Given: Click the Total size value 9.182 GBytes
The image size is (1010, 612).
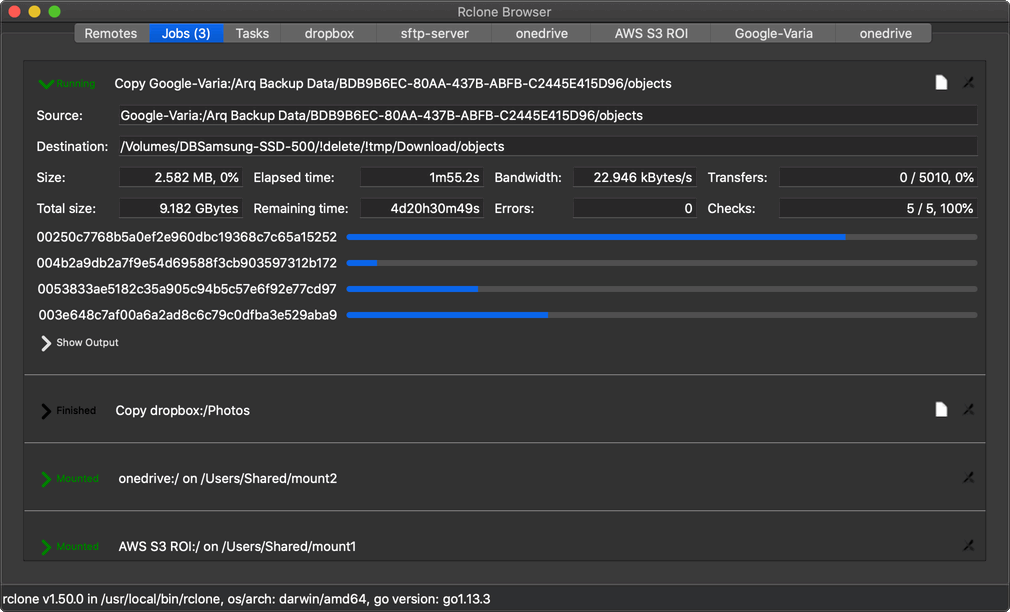Looking at the screenshot, I should tap(181, 208).
